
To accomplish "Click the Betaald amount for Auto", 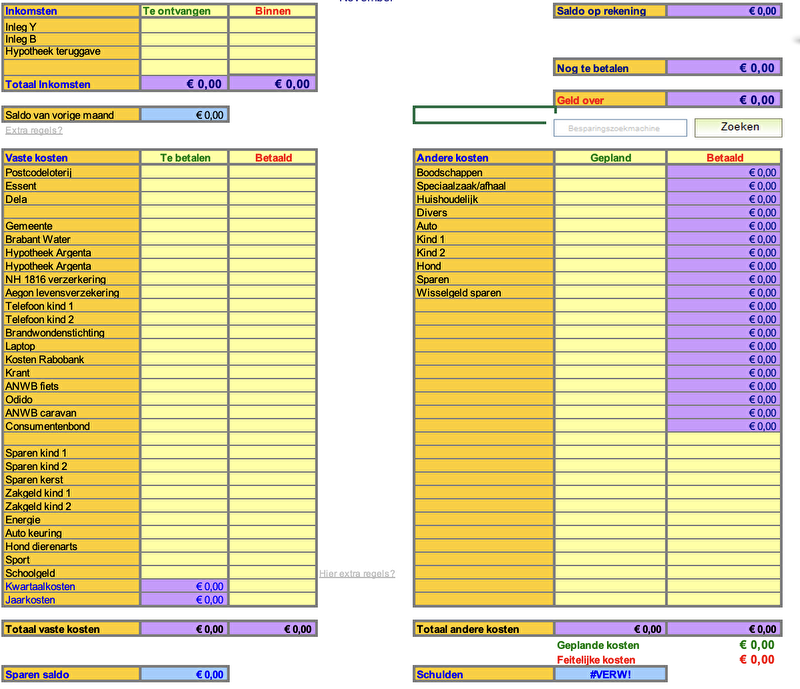I will [723, 226].
